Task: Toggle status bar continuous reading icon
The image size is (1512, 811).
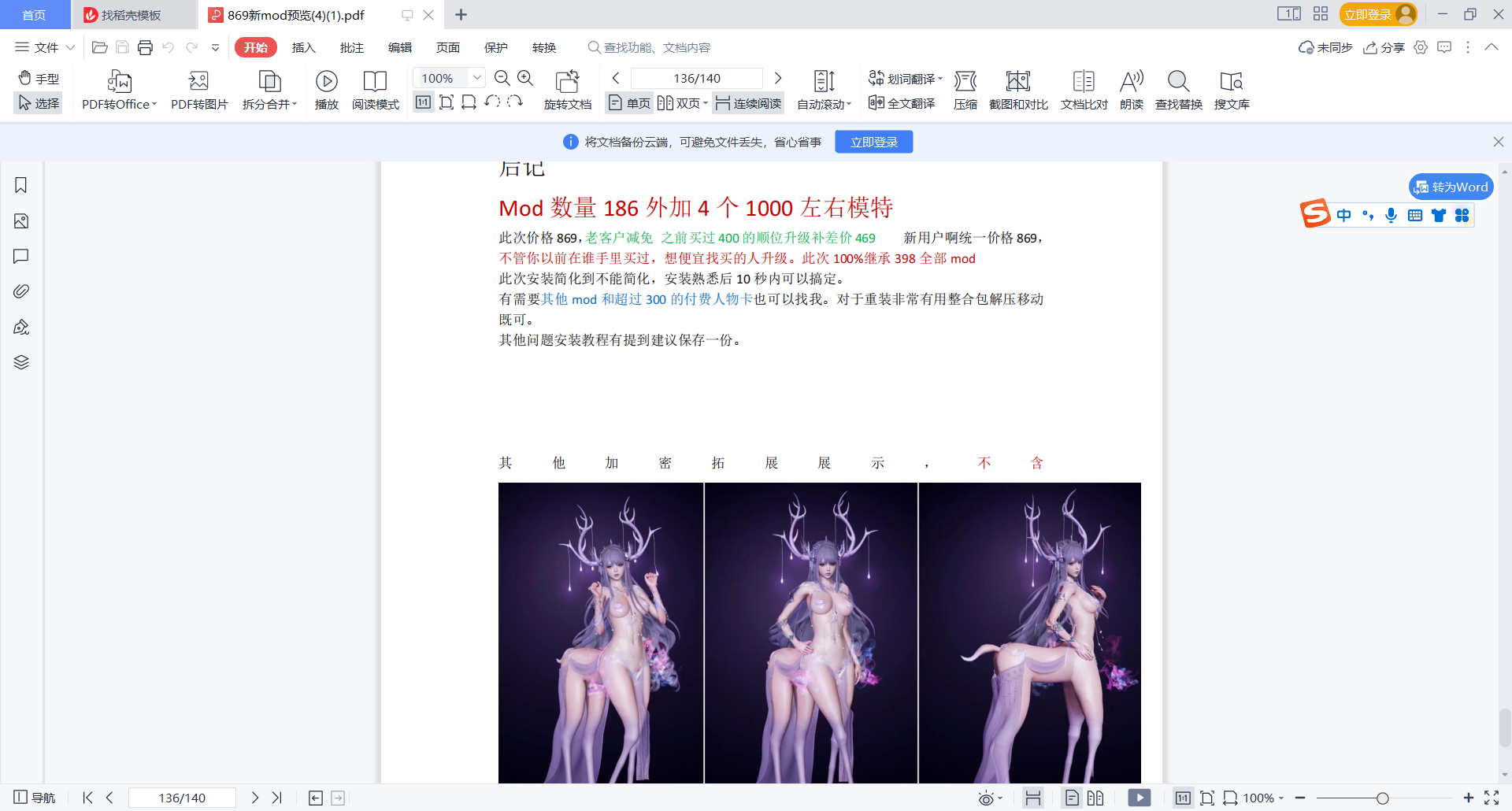Action: pyautogui.click(x=1032, y=798)
